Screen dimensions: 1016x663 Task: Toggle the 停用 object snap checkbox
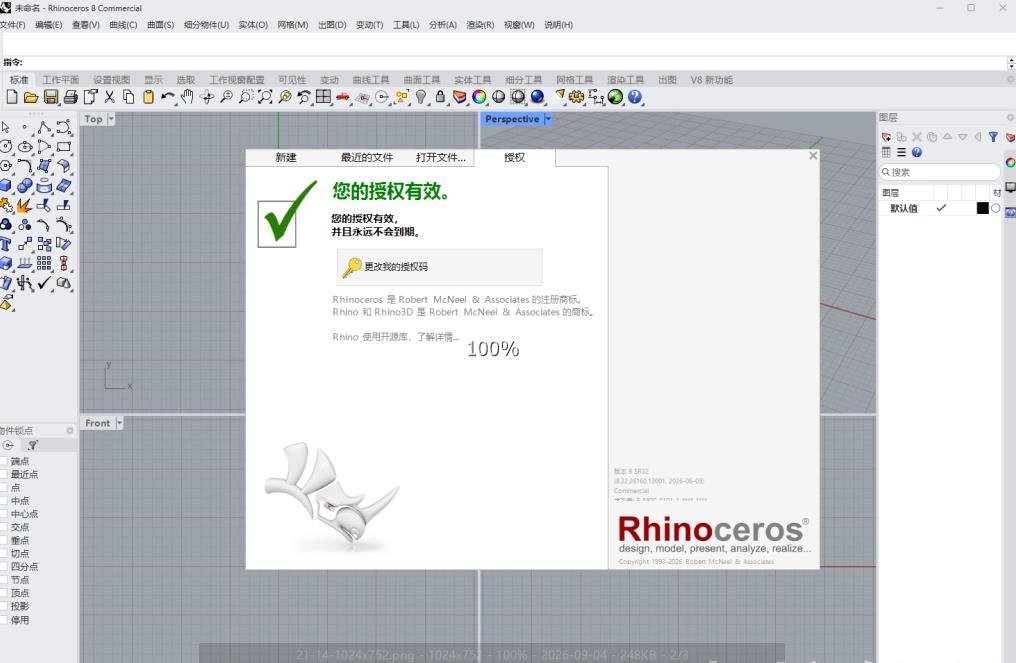pos(3,620)
